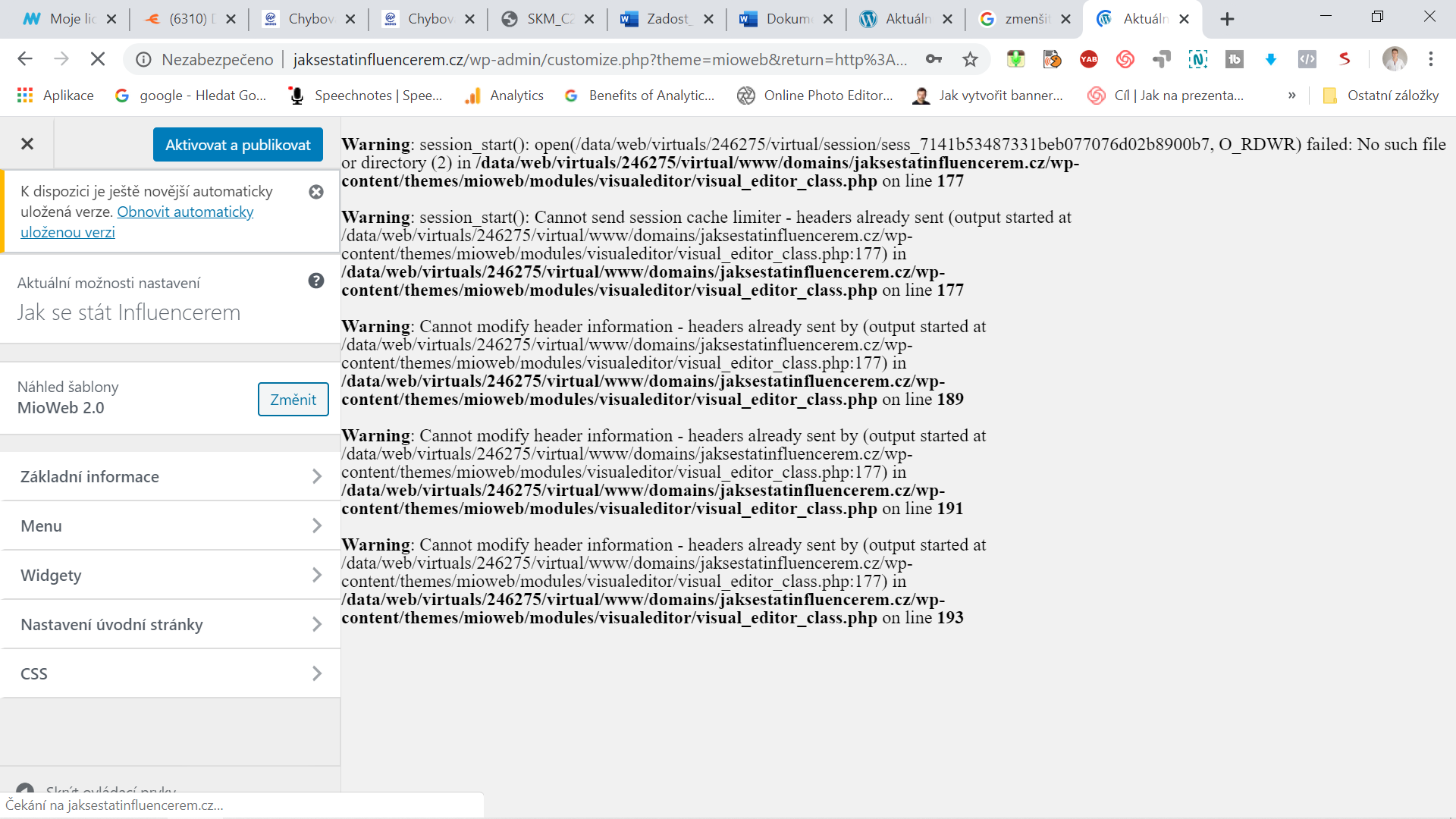The width and height of the screenshot is (1456, 819).
Task: Open the password key icon
Action: tap(934, 59)
